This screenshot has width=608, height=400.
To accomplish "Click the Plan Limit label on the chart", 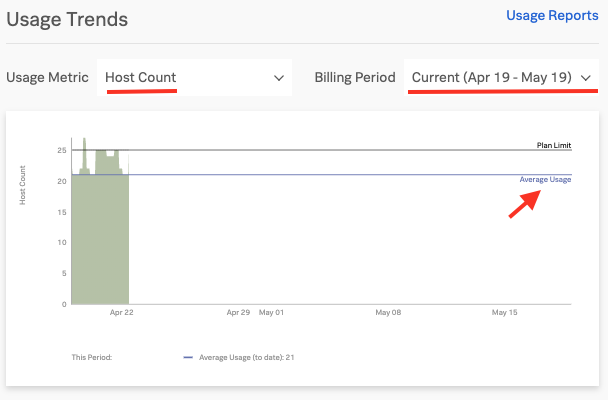I will point(553,145).
